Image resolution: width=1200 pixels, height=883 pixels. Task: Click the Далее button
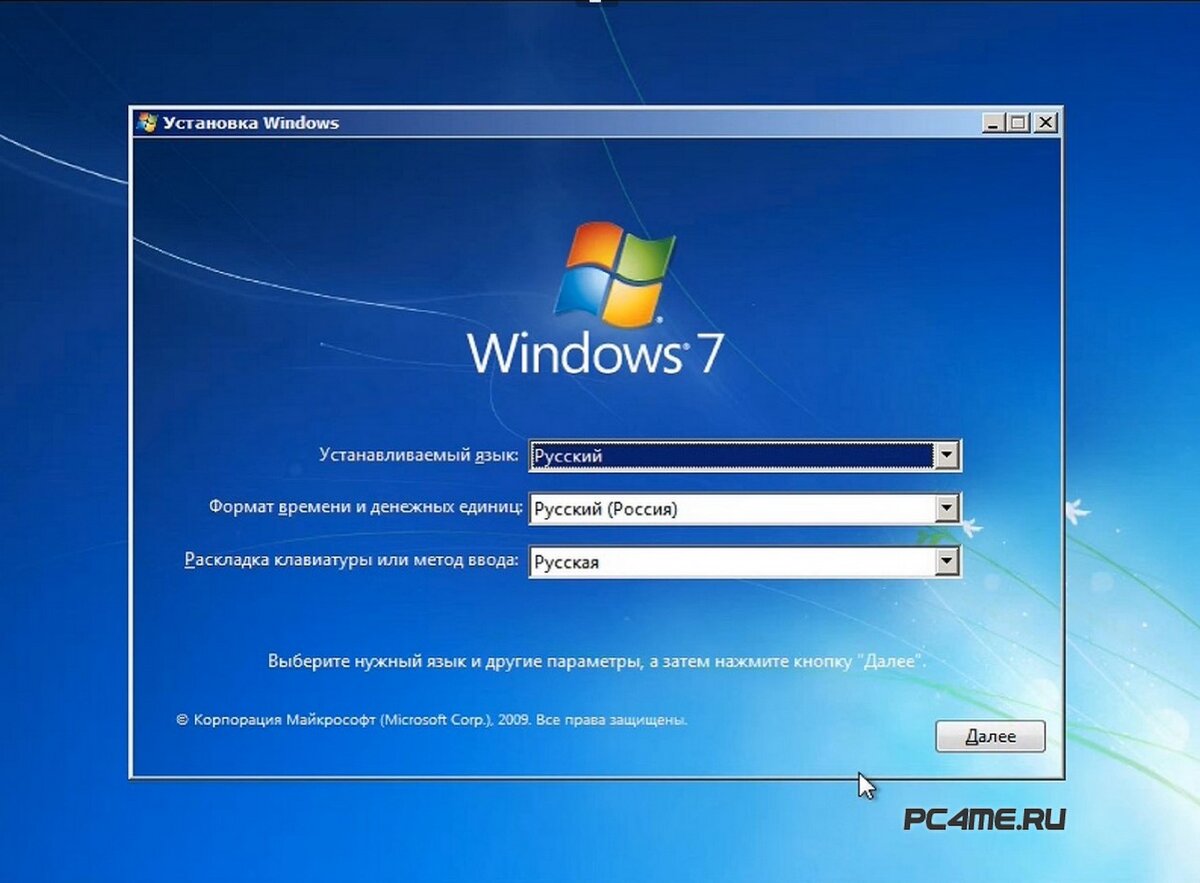coord(990,736)
